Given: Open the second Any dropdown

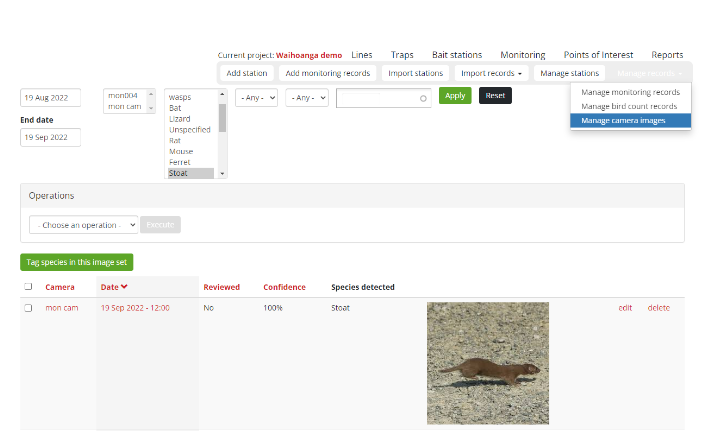Looking at the screenshot, I should click(307, 98).
